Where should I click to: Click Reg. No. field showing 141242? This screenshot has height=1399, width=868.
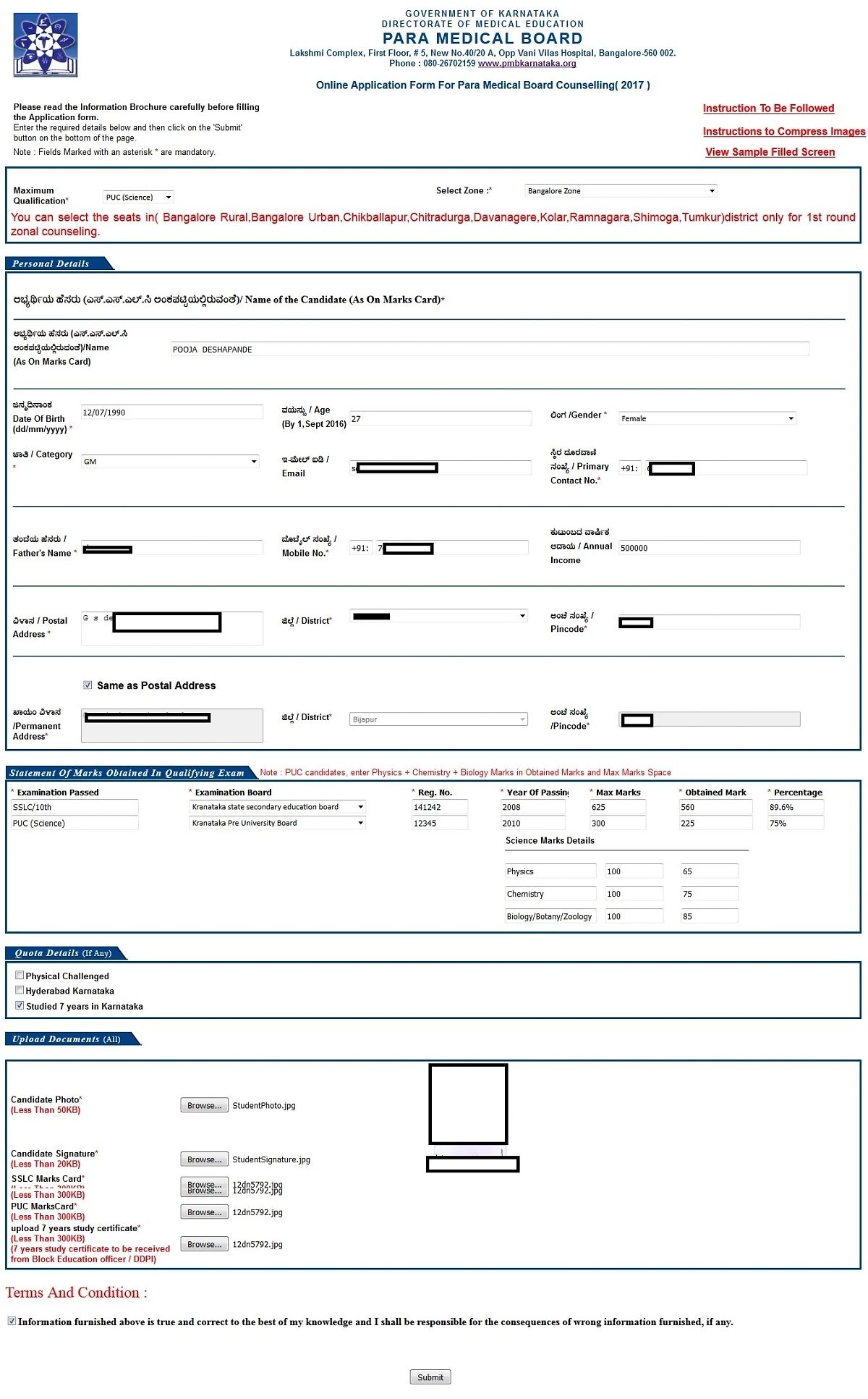[x=440, y=807]
